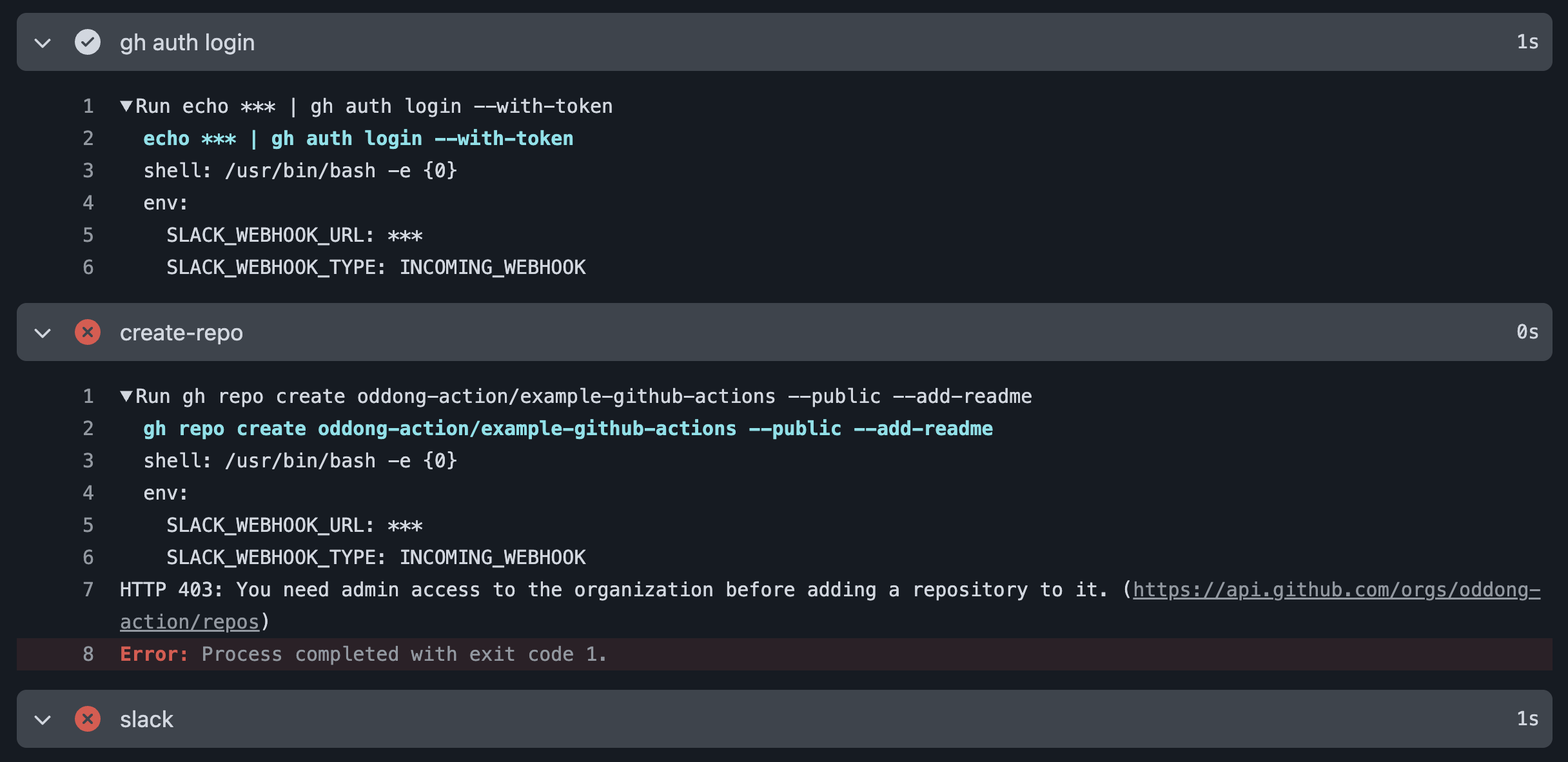Collapse the gh auth login step chevron

(x=43, y=43)
